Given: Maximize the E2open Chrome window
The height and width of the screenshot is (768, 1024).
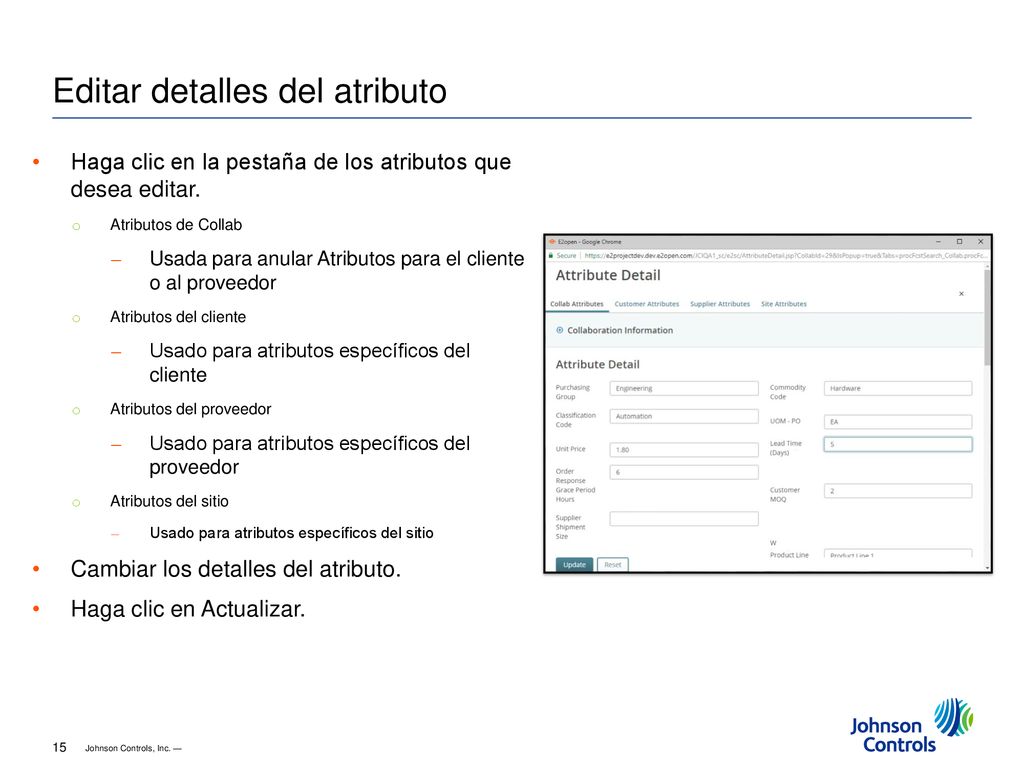Looking at the screenshot, I should coord(959,242).
